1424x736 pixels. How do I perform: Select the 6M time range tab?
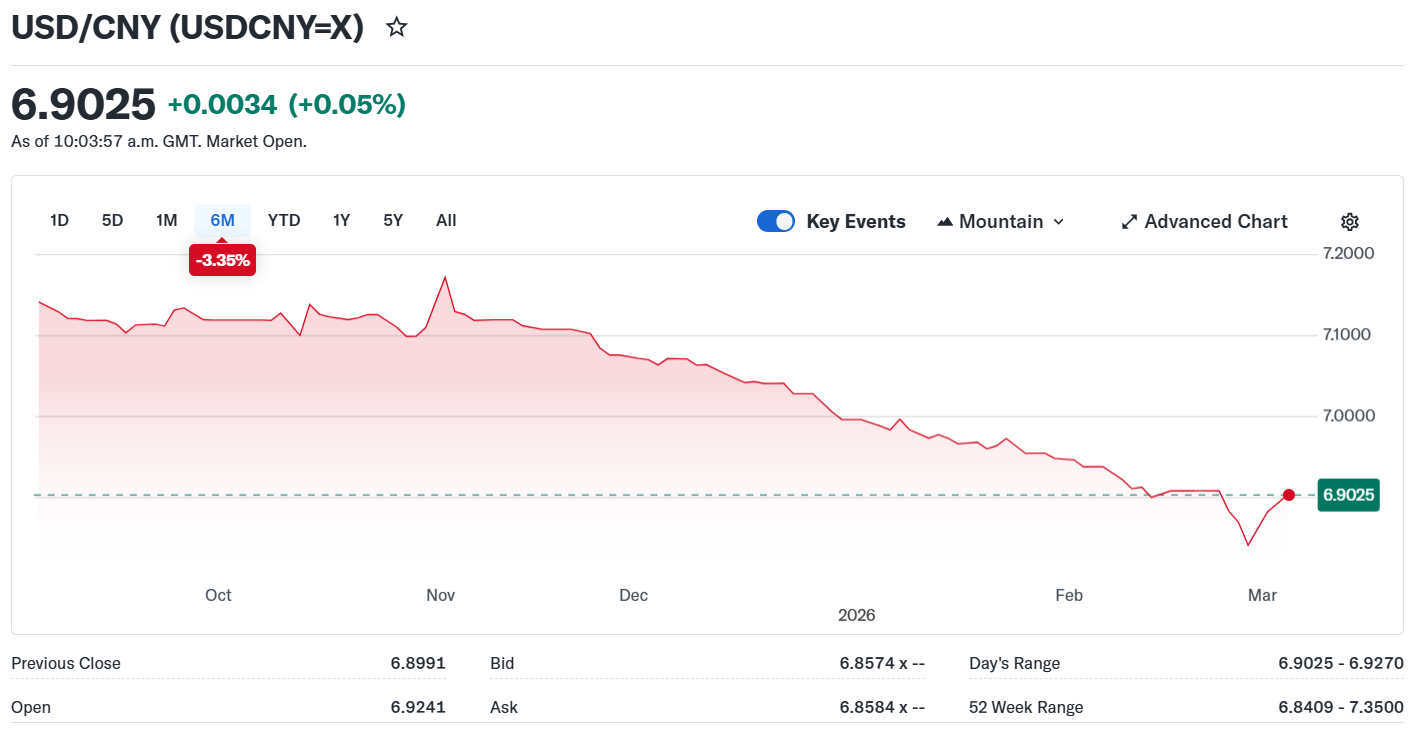coord(222,220)
